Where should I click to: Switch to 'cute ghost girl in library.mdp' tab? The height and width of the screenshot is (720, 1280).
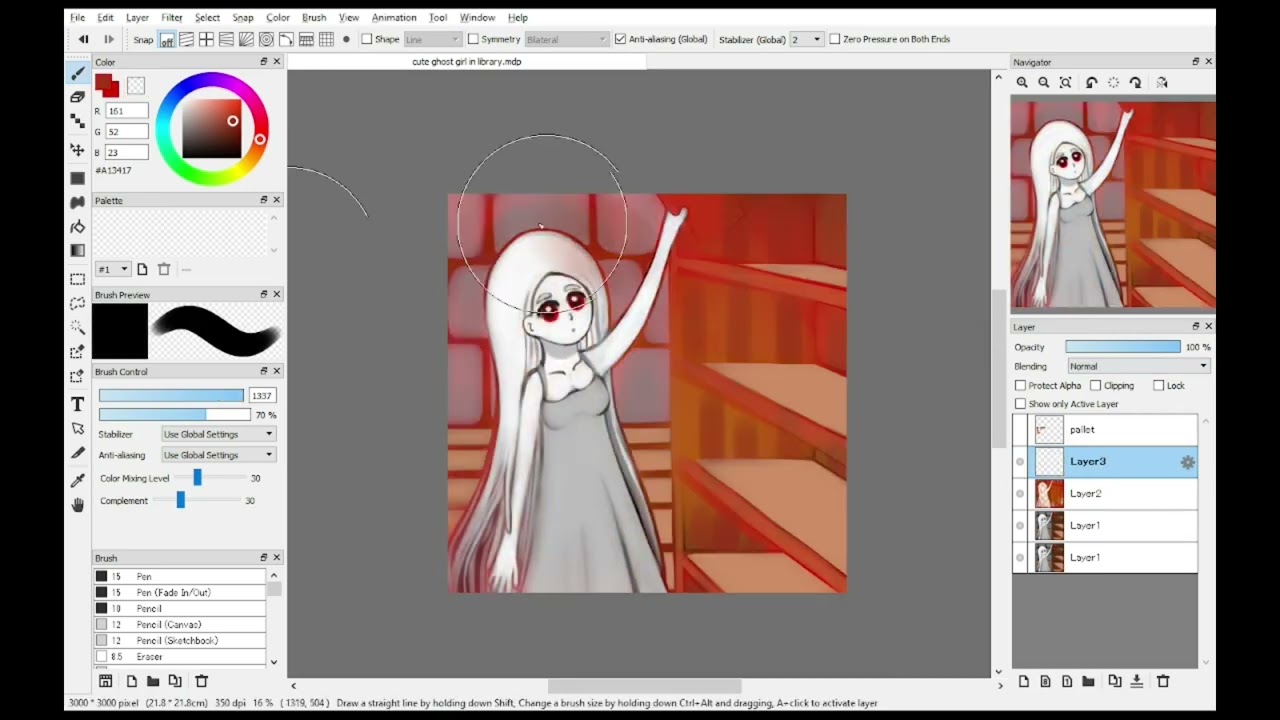tap(467, 61)
